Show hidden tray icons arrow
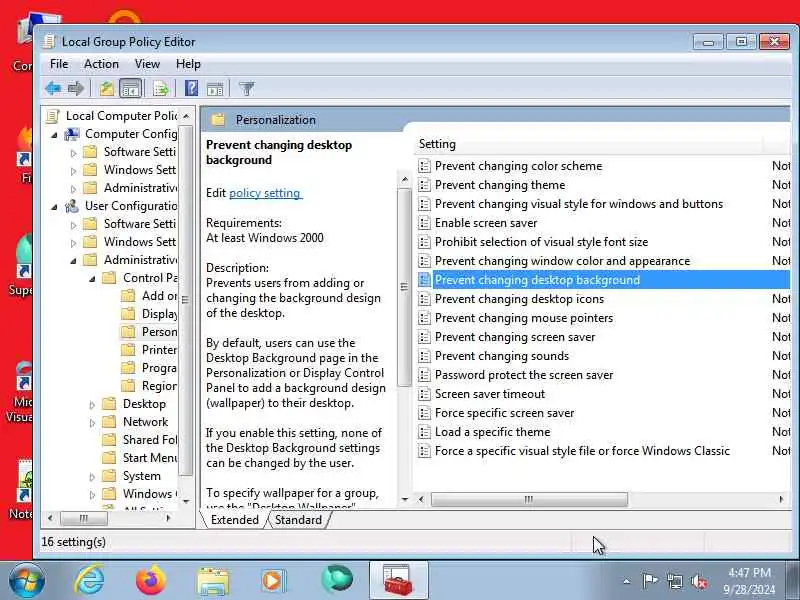This screenshot has height=600, width=800. pos(627,581)
